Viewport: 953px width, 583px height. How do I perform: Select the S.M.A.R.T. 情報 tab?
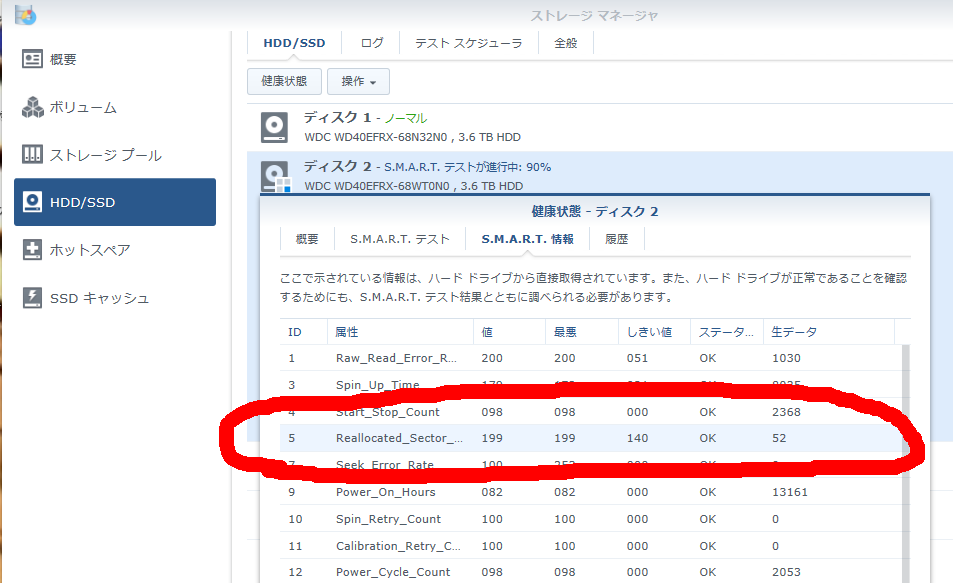(527, 239)
